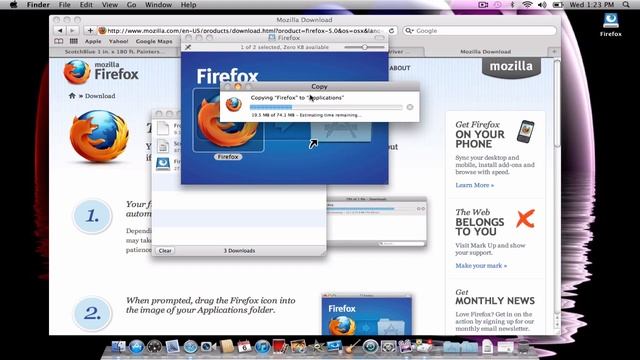Open iTunes from the Dock
640x360 pixels.
[x=262, y=347]
